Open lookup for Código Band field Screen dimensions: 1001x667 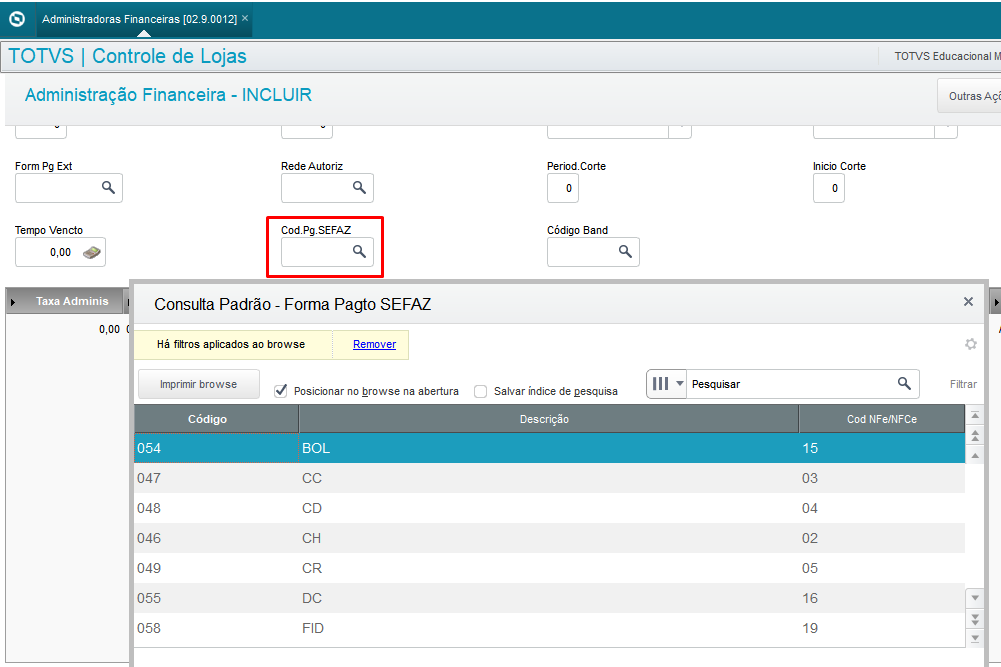pos(625,251)
